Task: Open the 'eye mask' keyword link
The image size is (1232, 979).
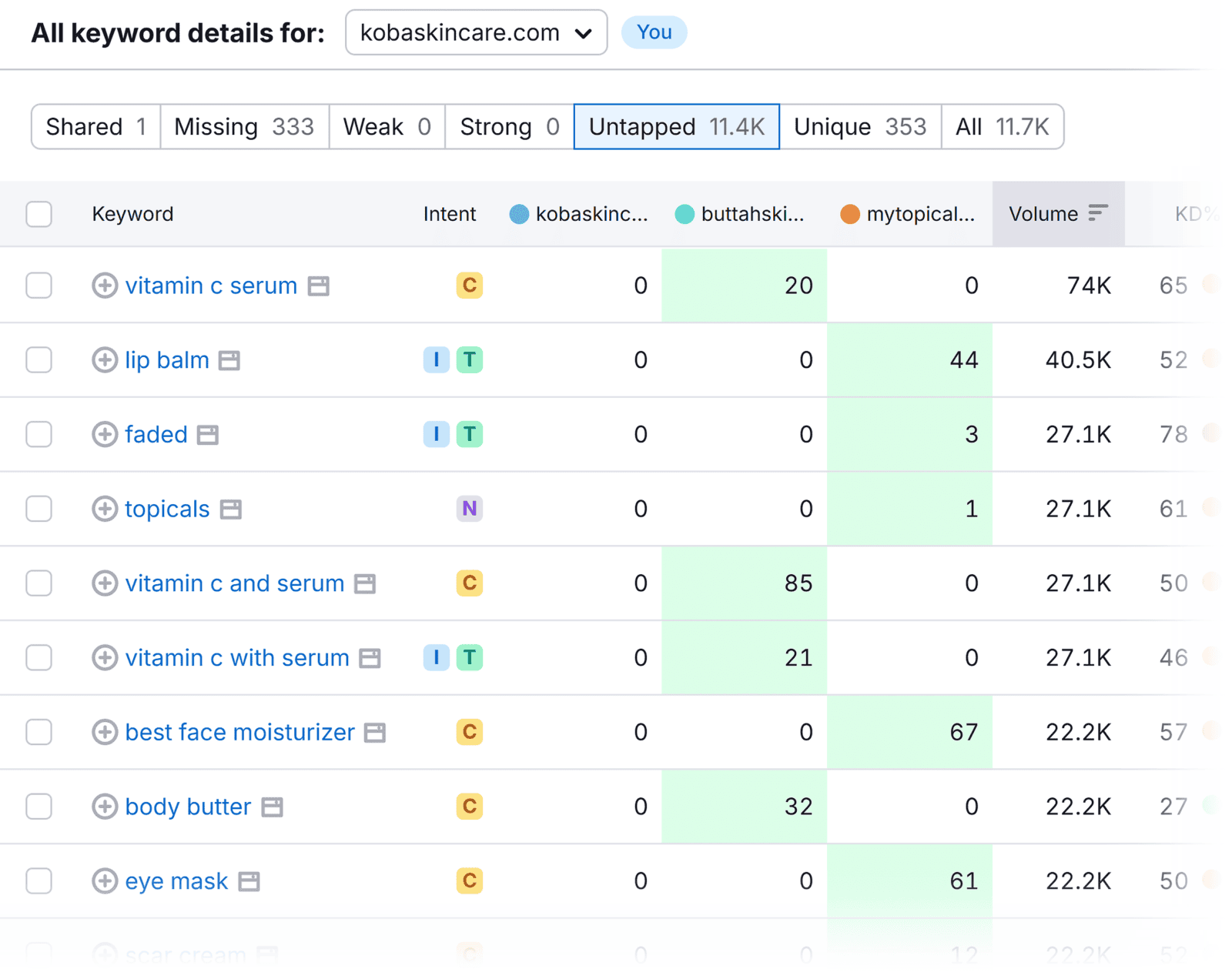Action: [176, 880]
